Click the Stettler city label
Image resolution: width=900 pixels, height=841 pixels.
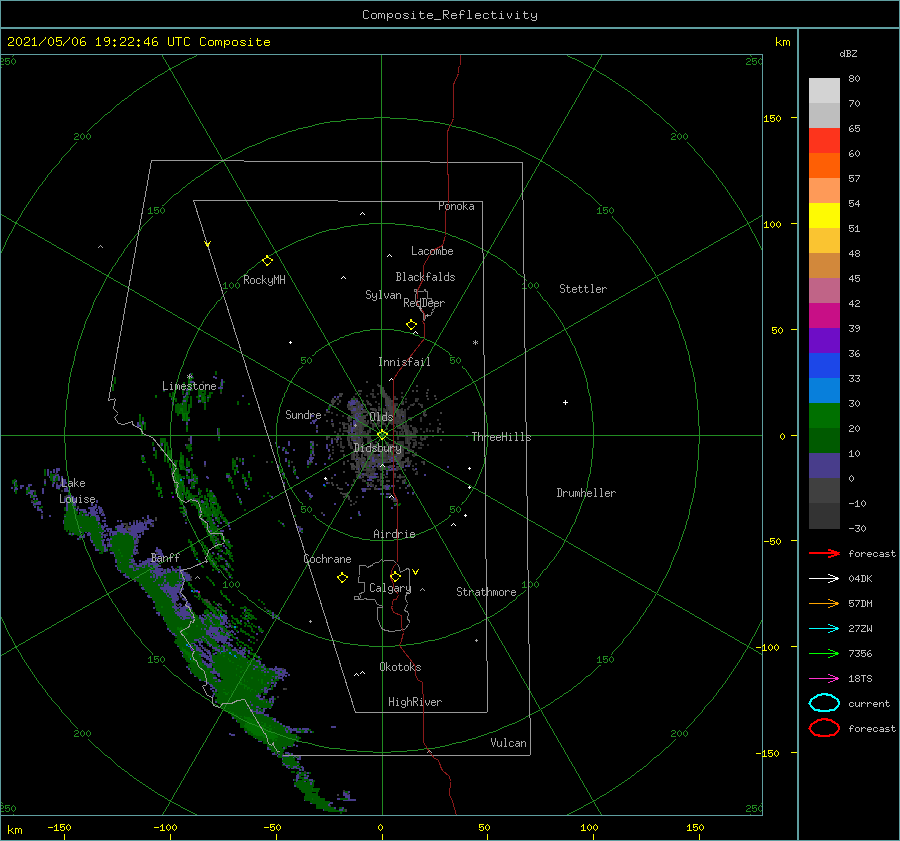(583, 289)
